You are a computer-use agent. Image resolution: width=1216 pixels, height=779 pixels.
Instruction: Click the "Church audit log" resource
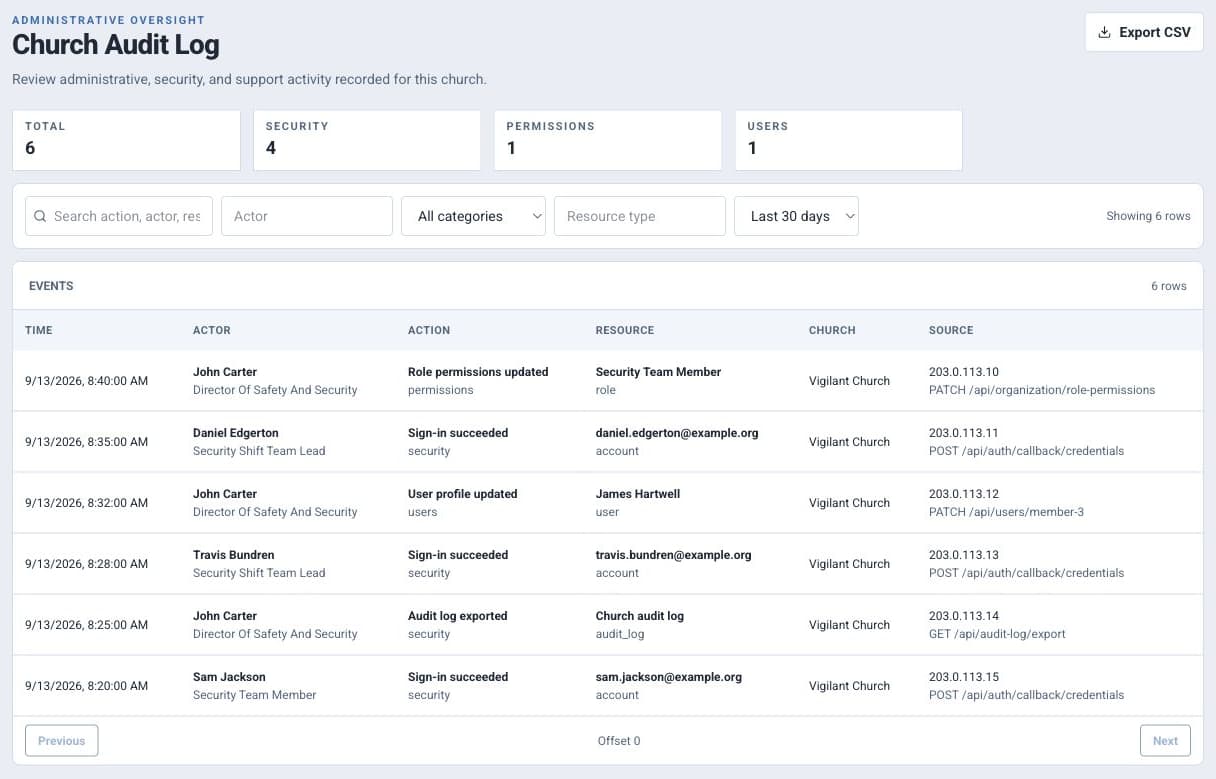click(x=640, y=616)
